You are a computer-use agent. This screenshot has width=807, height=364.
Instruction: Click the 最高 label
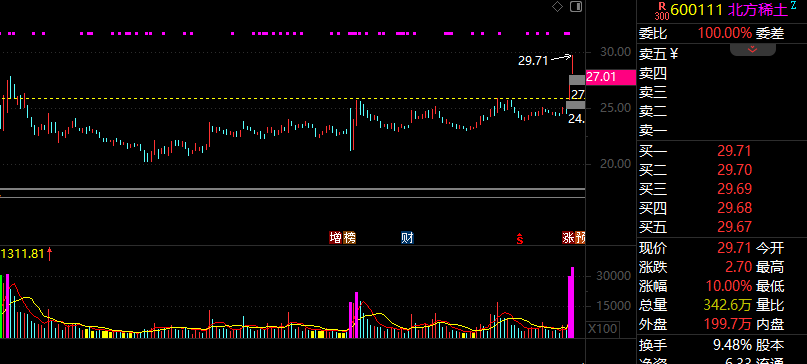click(769, 267)
